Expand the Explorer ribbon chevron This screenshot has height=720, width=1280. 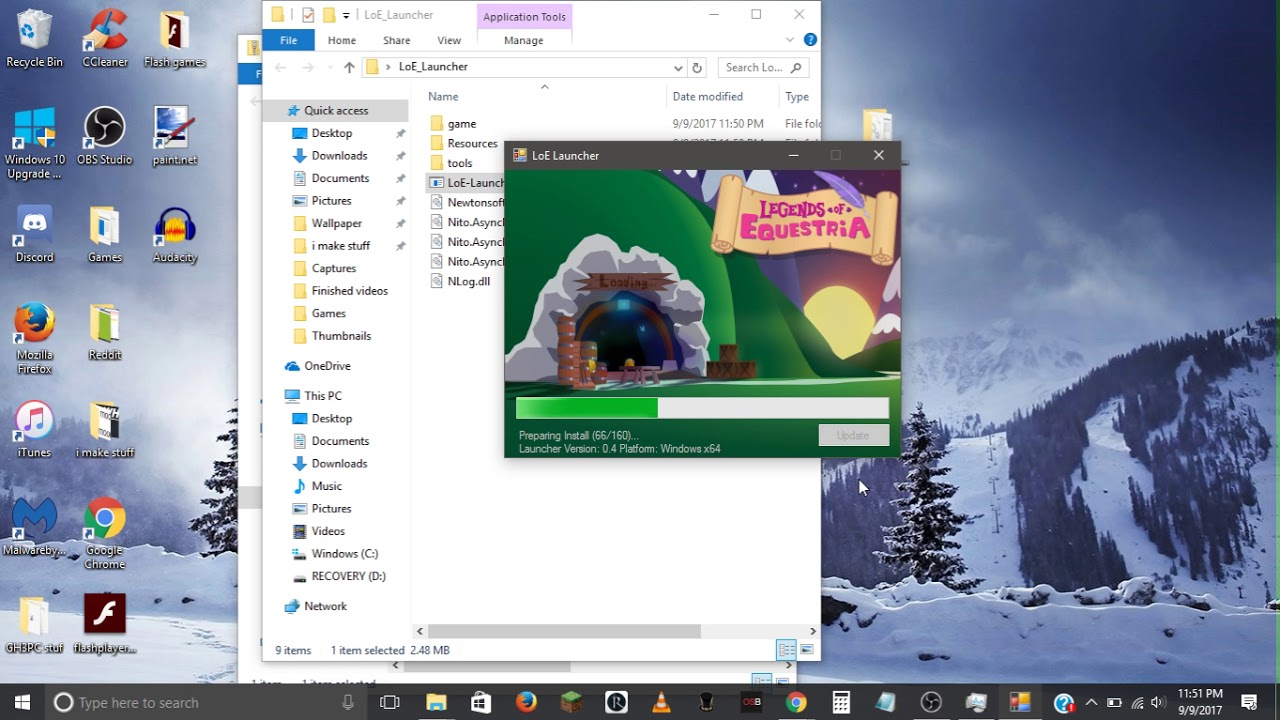click(790, 40)
